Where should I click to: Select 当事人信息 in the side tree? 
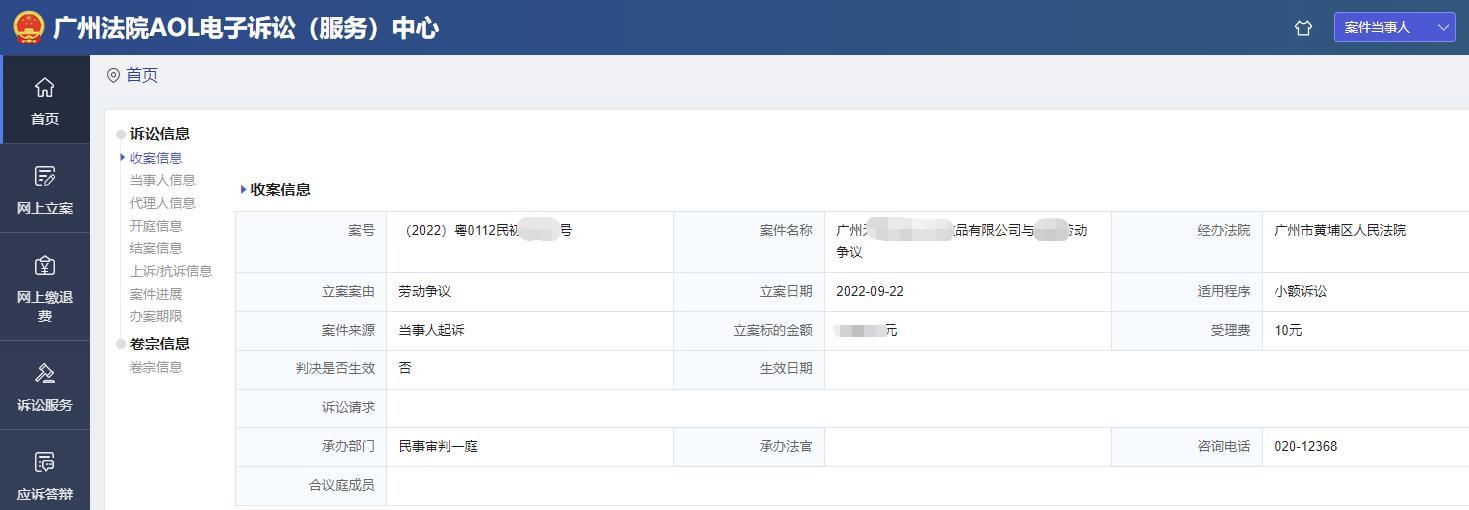coord(162,180)
